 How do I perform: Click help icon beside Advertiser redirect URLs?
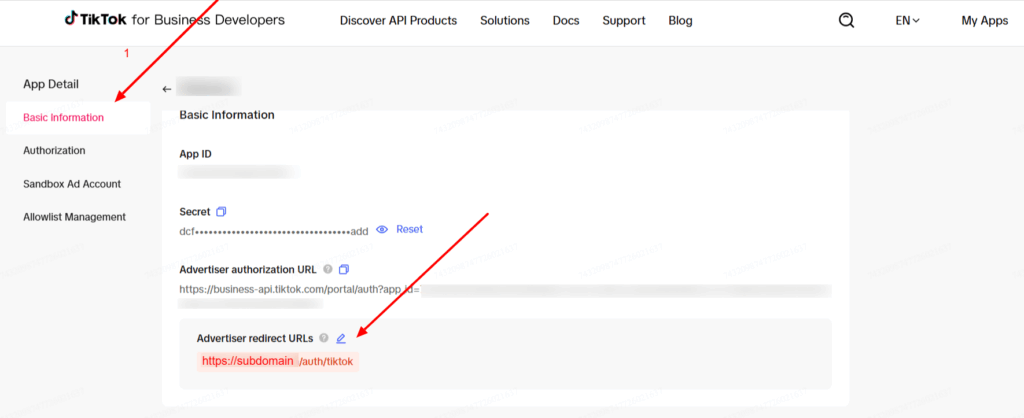pos(324,338)
